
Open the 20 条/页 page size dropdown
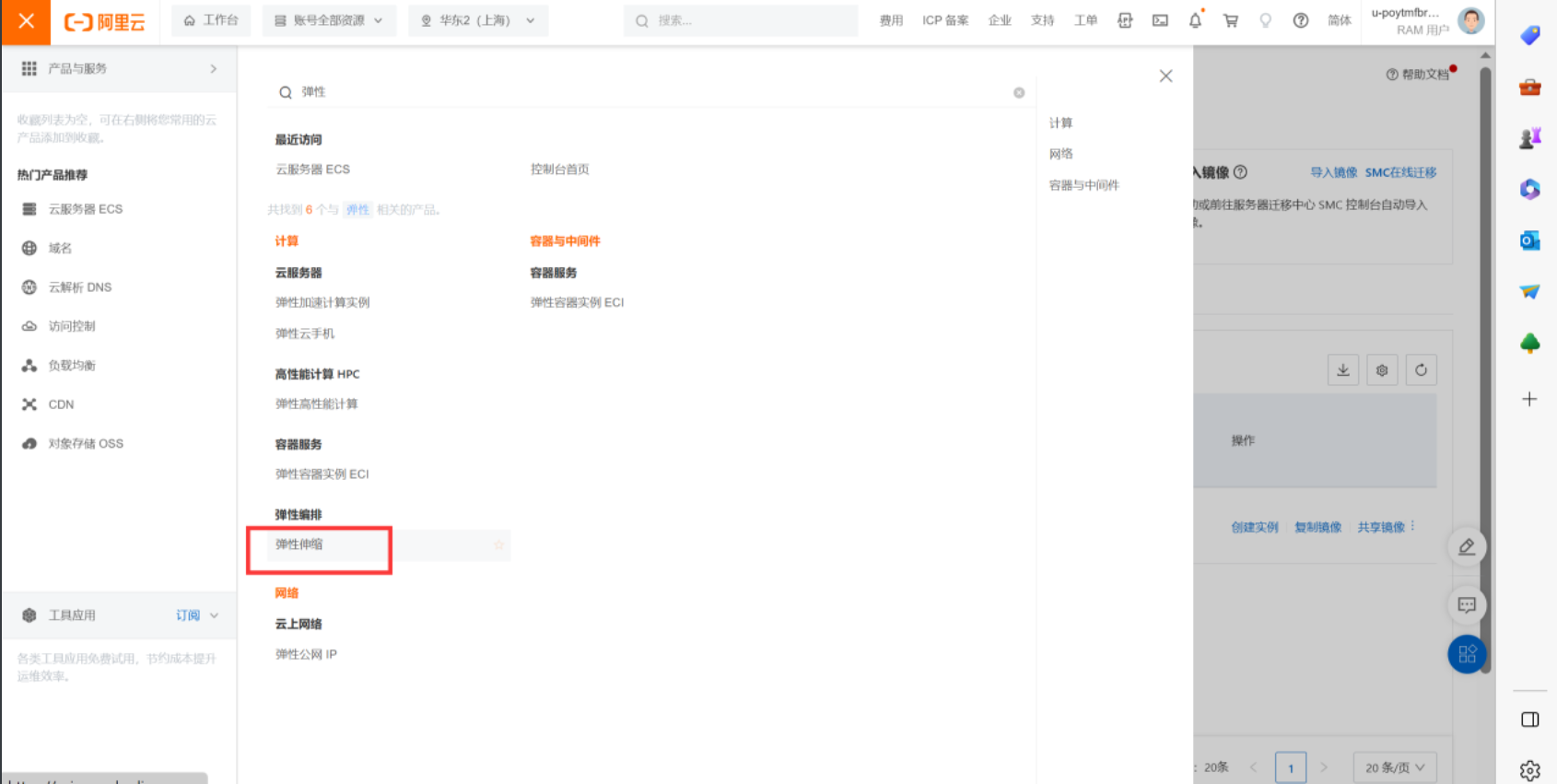1395,768
